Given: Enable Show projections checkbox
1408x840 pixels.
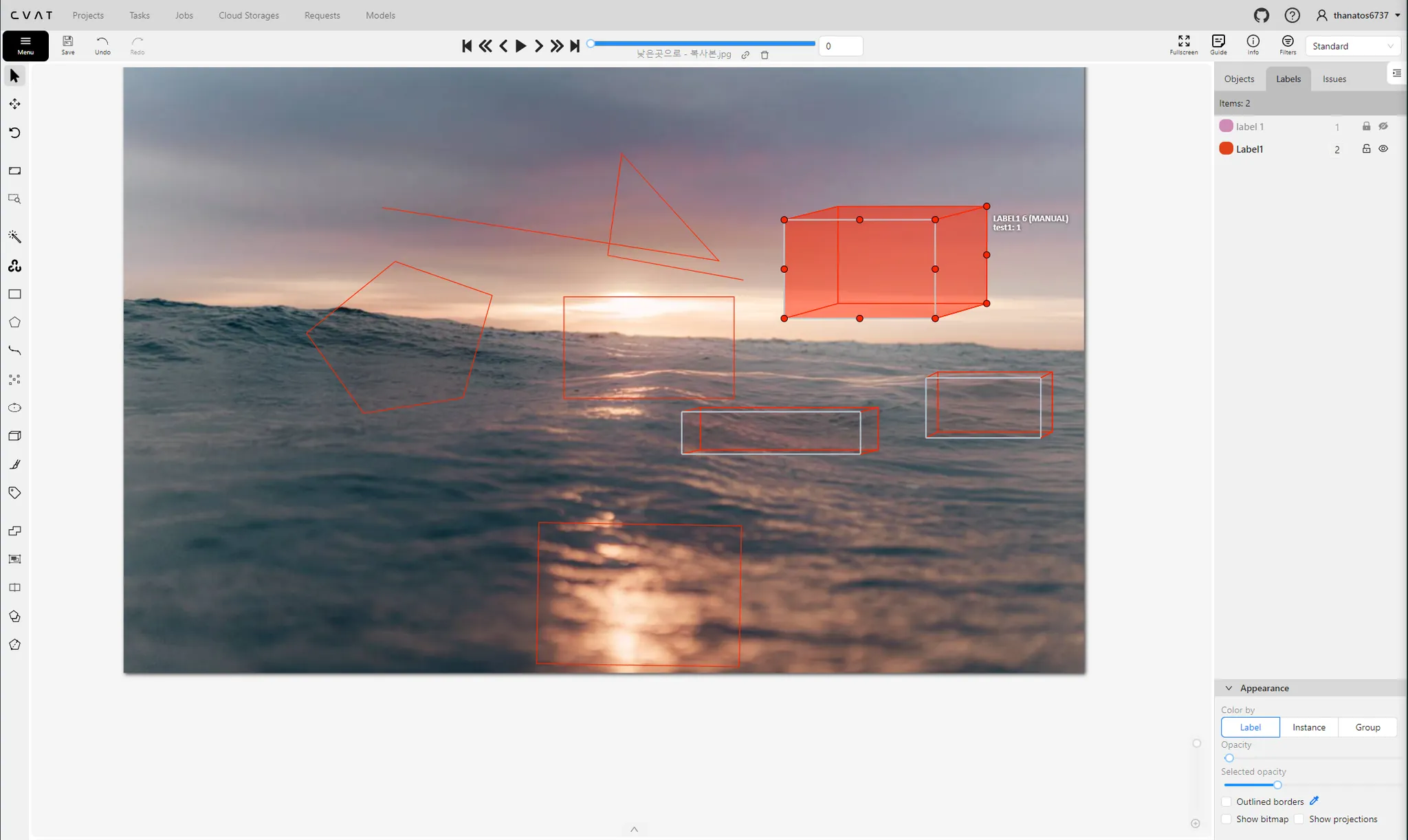Looking at the screenshot, I should [1299, 819].
